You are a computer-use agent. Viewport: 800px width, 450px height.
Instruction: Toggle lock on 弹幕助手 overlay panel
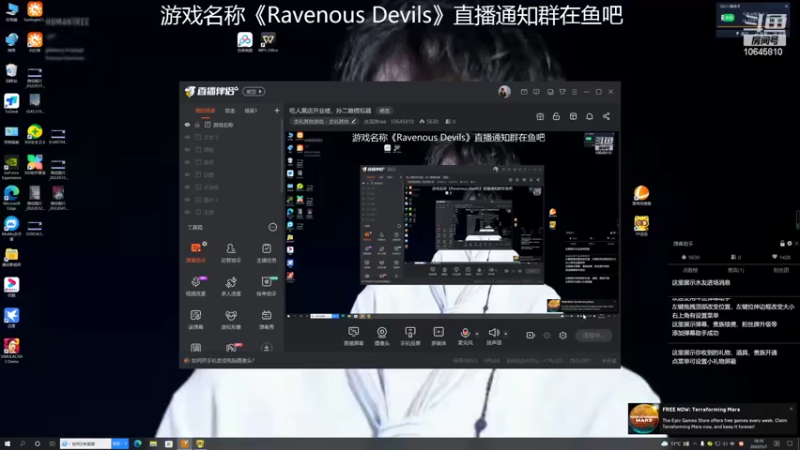click(x=782, y=244)
